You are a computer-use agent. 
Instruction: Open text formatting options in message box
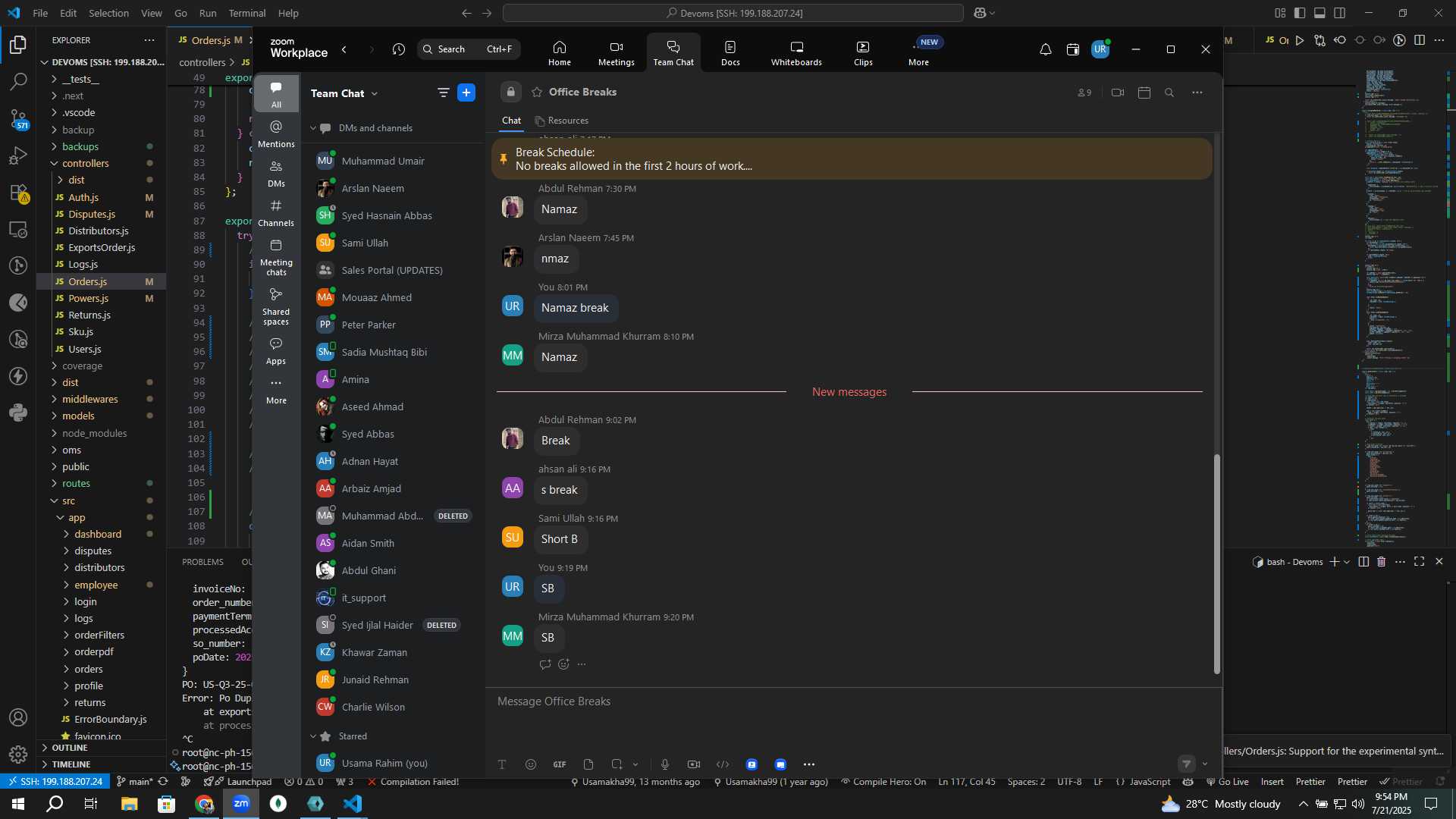[502, 764]
